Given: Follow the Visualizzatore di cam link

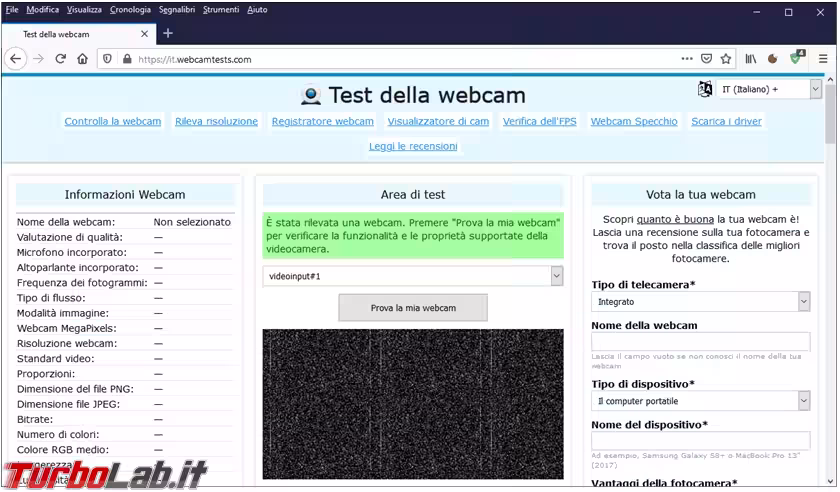Looking at the screenshot, I should pyautogui.click(x=438, y=122).
